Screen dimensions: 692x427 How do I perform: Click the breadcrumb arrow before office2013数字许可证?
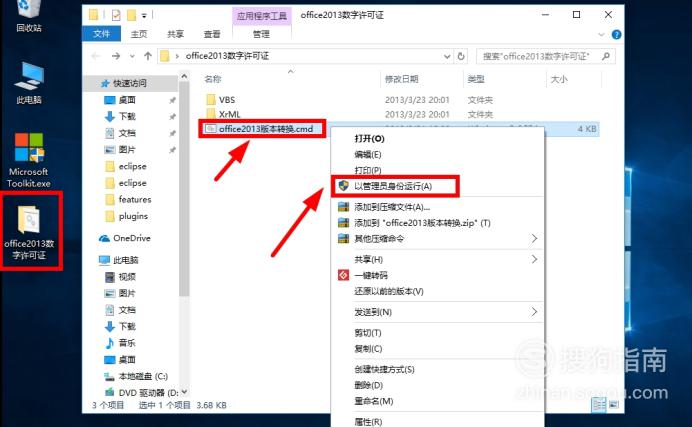tap(177, 56)
